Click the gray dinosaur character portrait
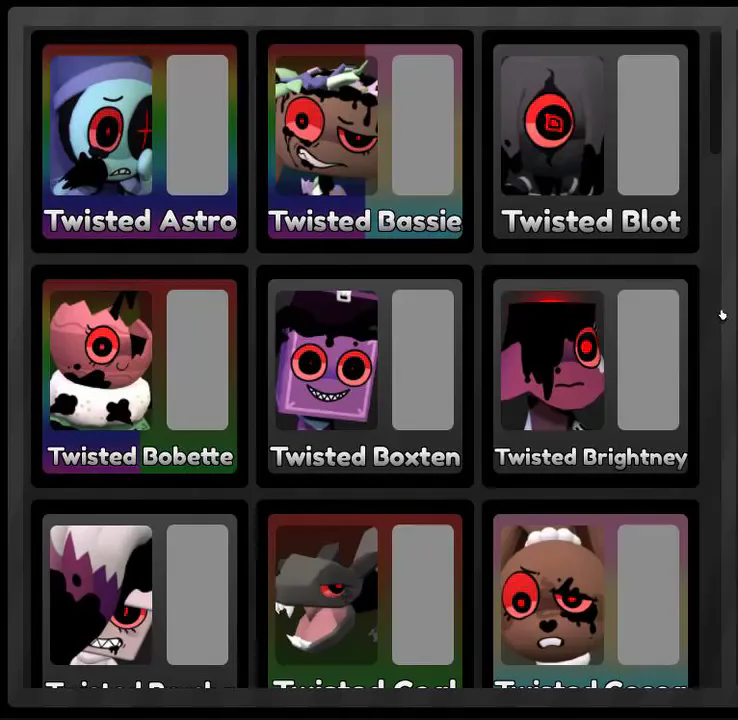The image size is (738, 720). pos(326,595)
